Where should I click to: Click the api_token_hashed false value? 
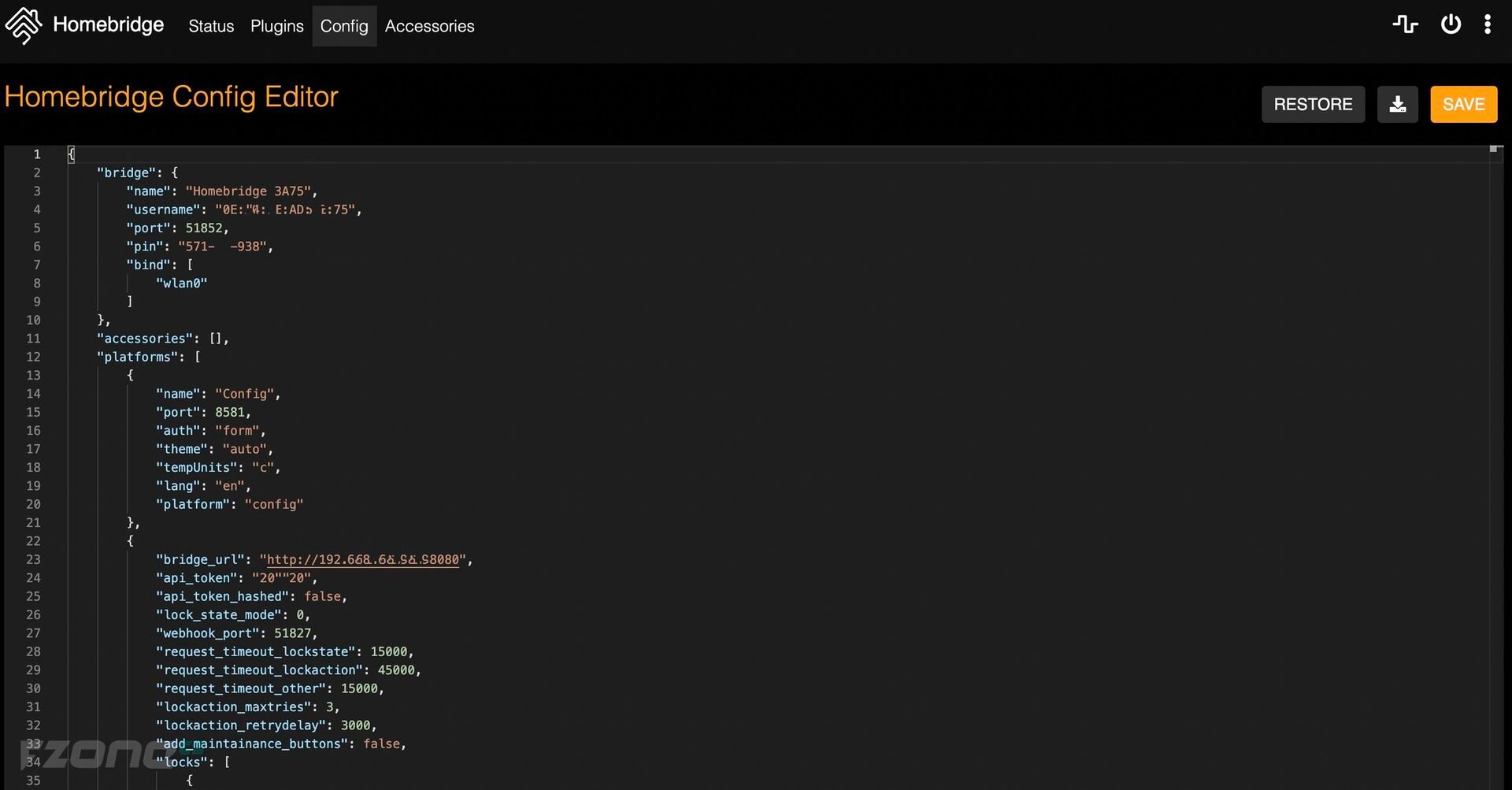click(323, 597)
